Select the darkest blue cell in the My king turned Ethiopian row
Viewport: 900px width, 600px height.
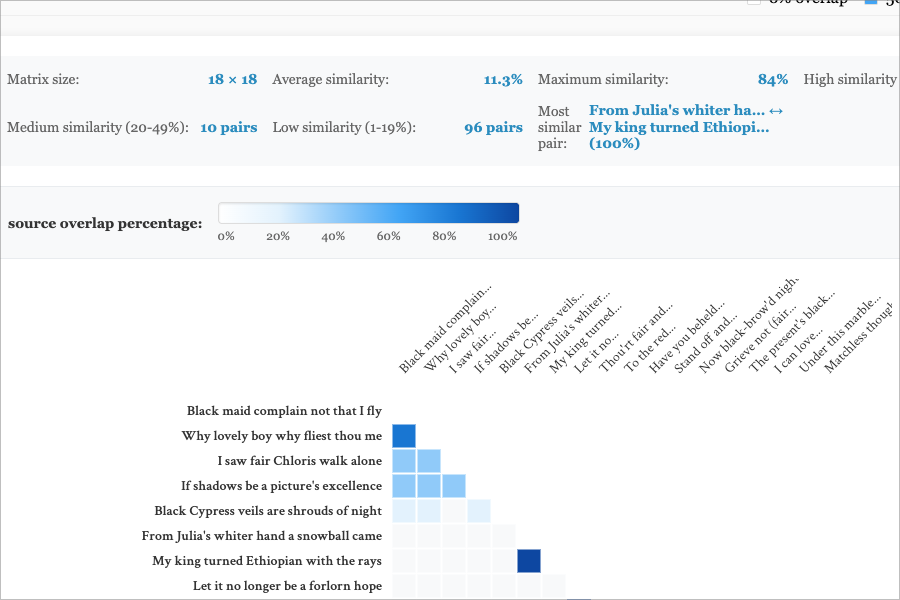click(529, 561)
